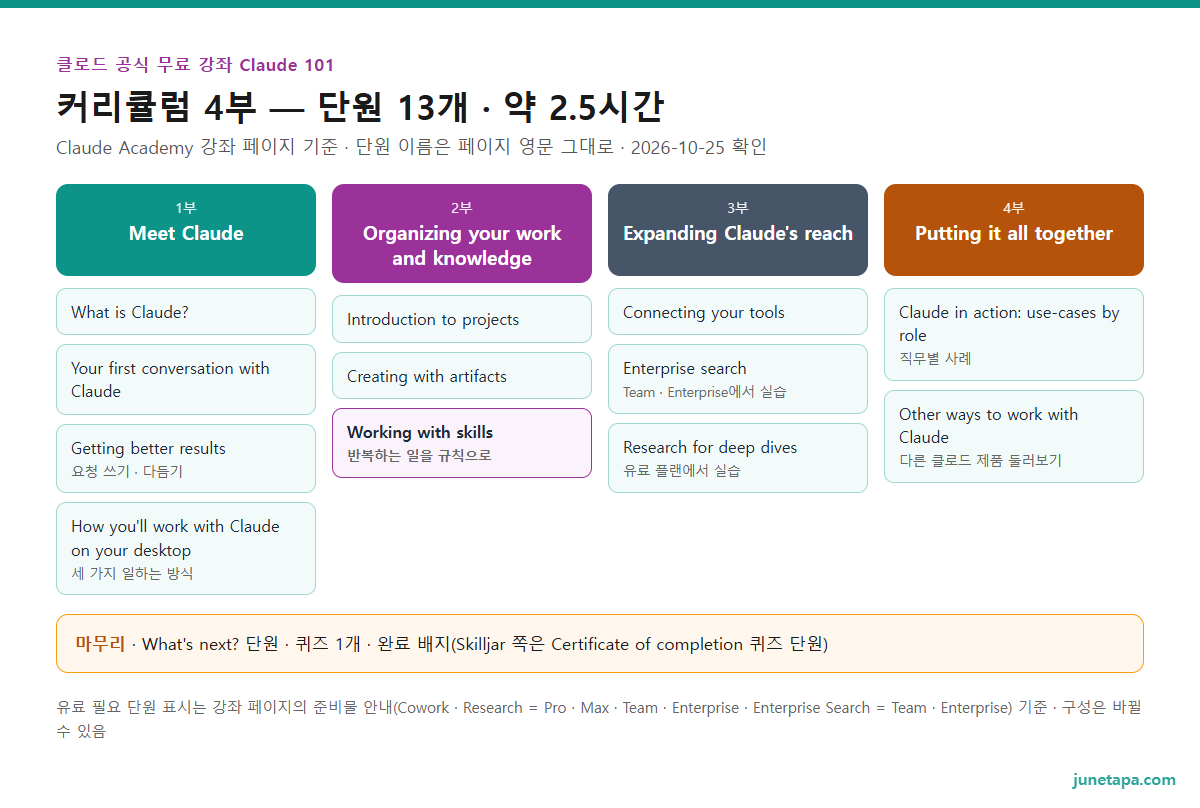Select the 1부 Meet Claude header card

pyautogui.click(x=186, y=230)
